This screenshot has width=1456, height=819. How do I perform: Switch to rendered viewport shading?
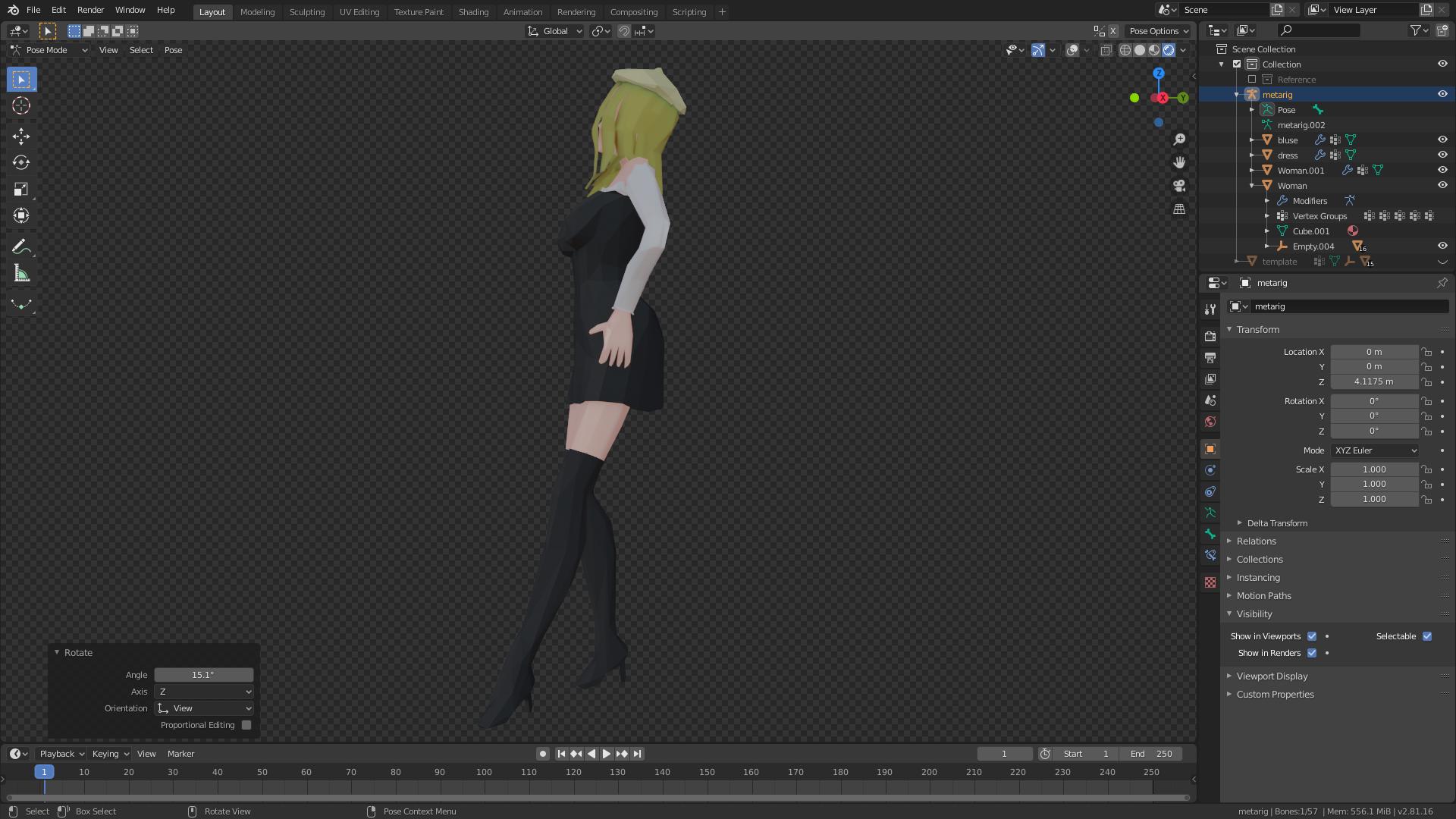1169,50
